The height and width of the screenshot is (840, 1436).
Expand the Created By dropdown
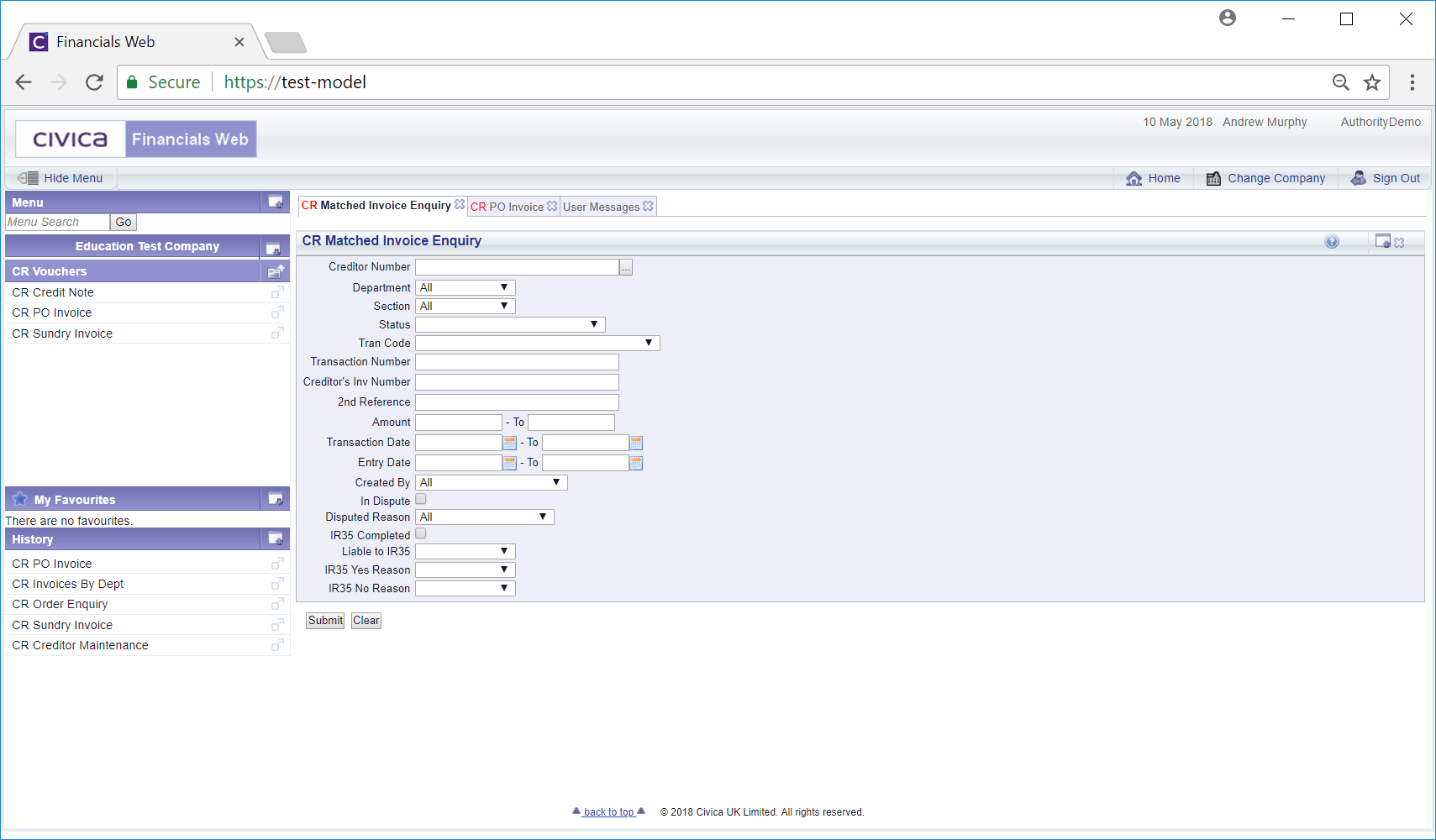coord(491,482)
